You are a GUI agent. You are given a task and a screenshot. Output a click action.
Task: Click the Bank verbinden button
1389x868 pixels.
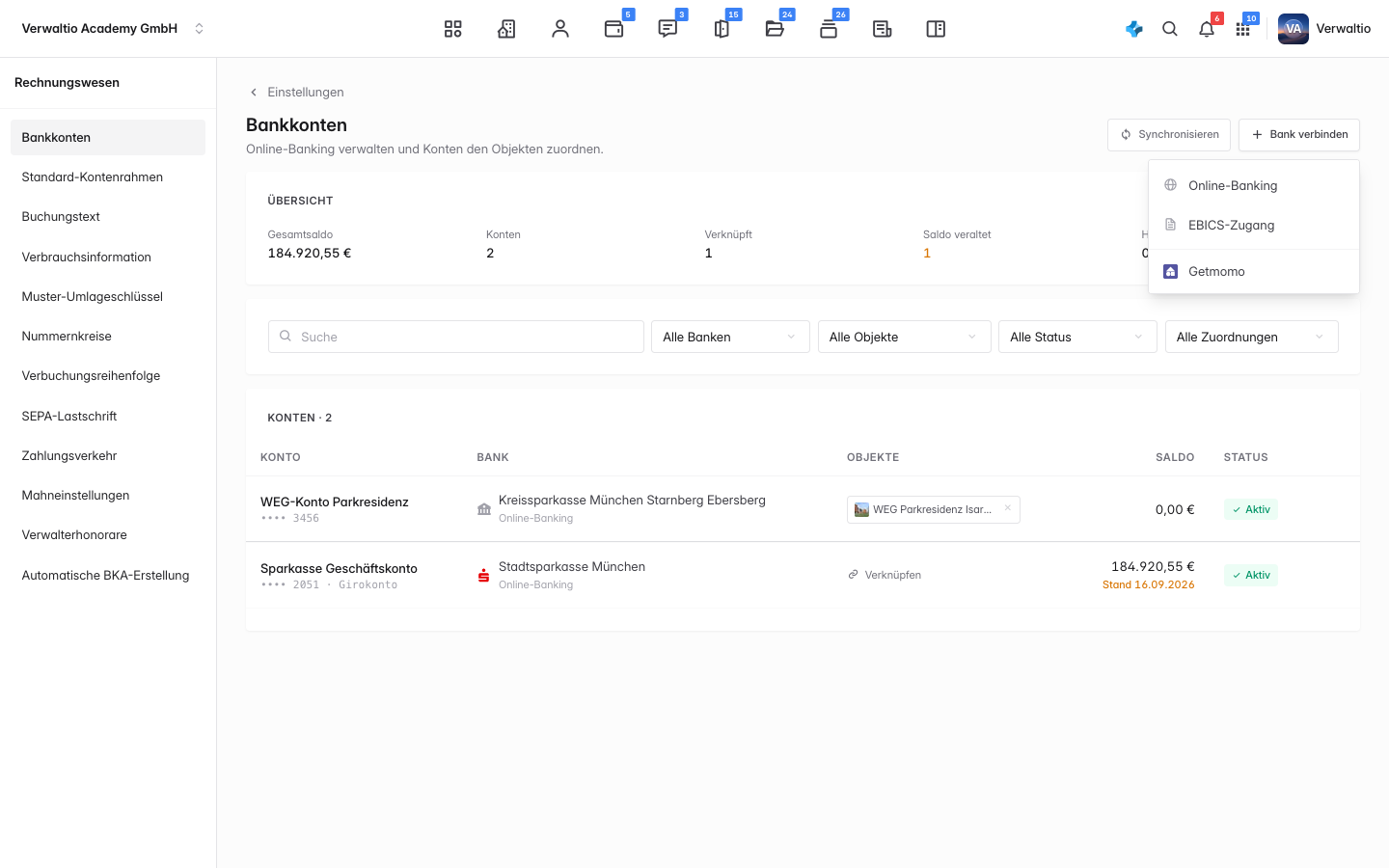[1299, 135]
